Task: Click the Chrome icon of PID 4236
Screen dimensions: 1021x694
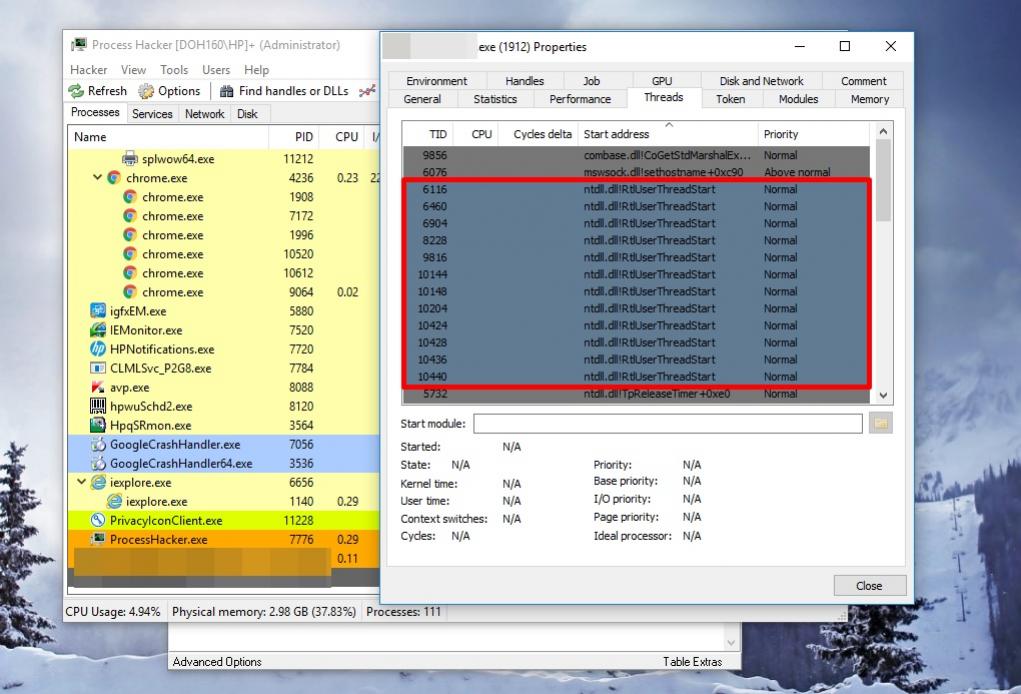Action: click(x=114, y=178)
